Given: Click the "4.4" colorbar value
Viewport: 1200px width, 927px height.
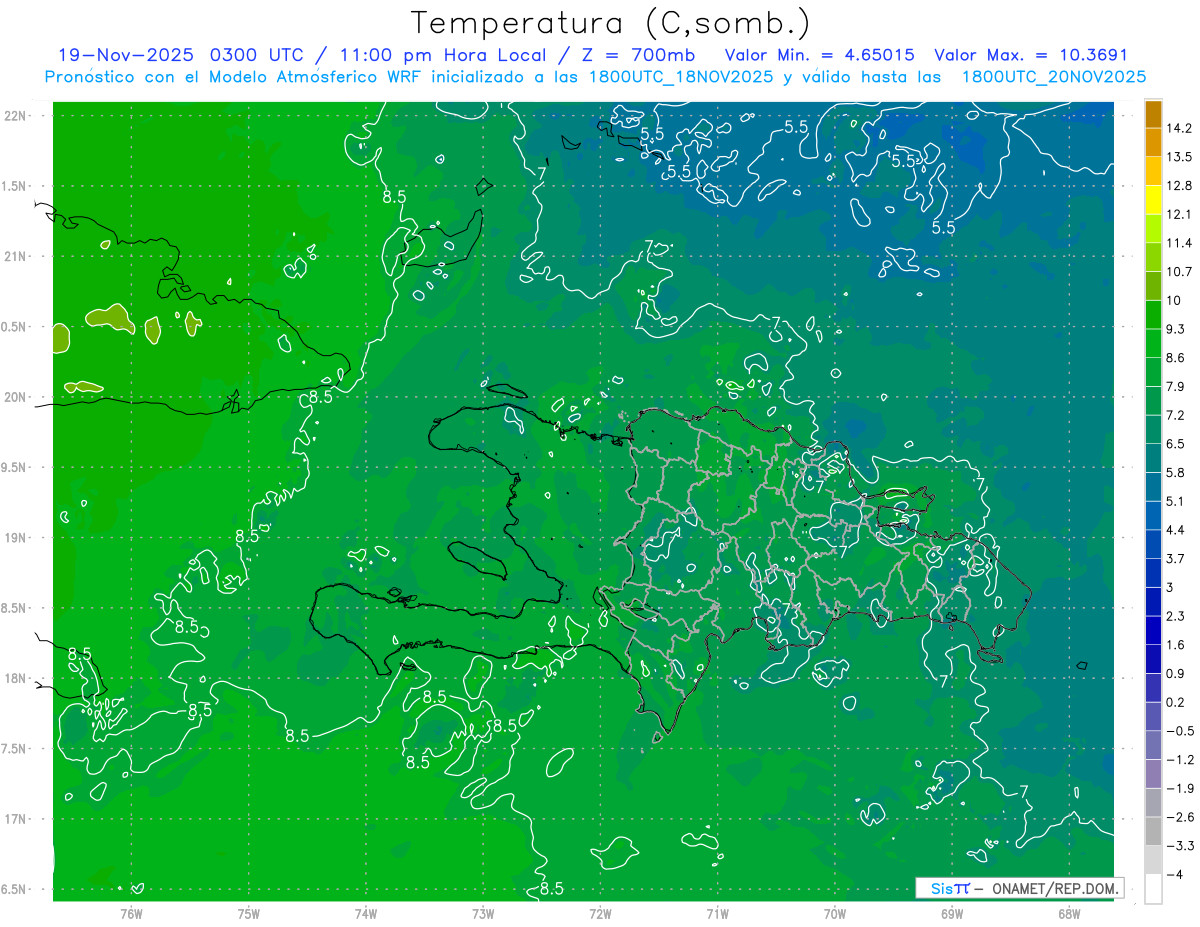Looking at the screenshot, I should click(1176, 530).
